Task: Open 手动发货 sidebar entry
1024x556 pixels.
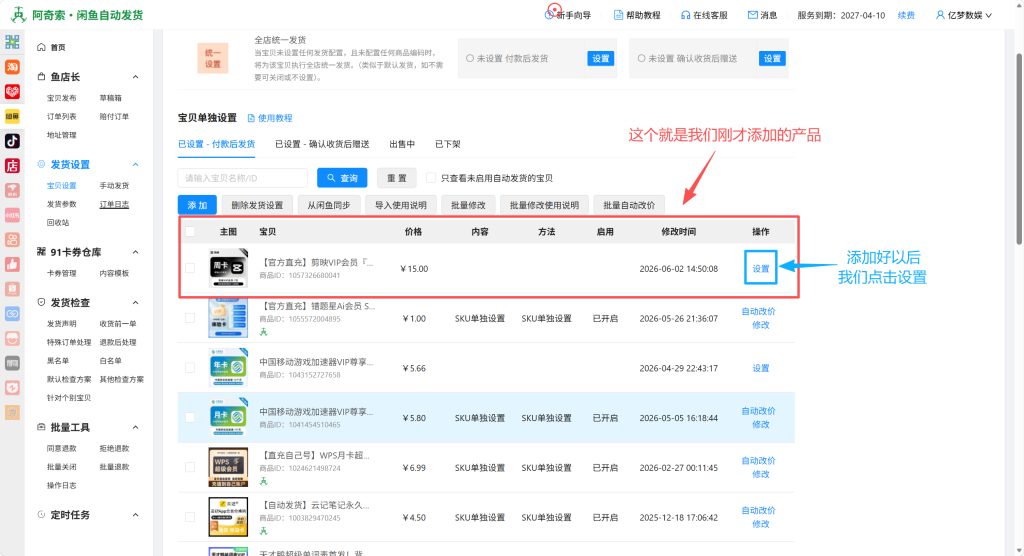Action: (114, 186)
